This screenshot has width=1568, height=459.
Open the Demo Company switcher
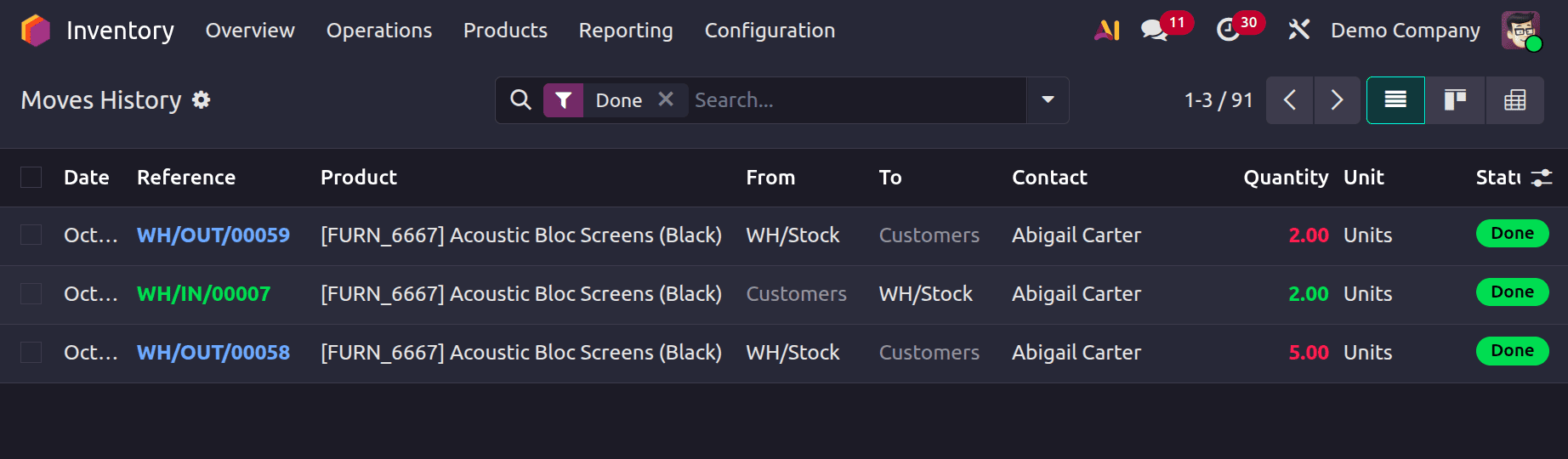pyautogui.click(x=1405, y=31)
